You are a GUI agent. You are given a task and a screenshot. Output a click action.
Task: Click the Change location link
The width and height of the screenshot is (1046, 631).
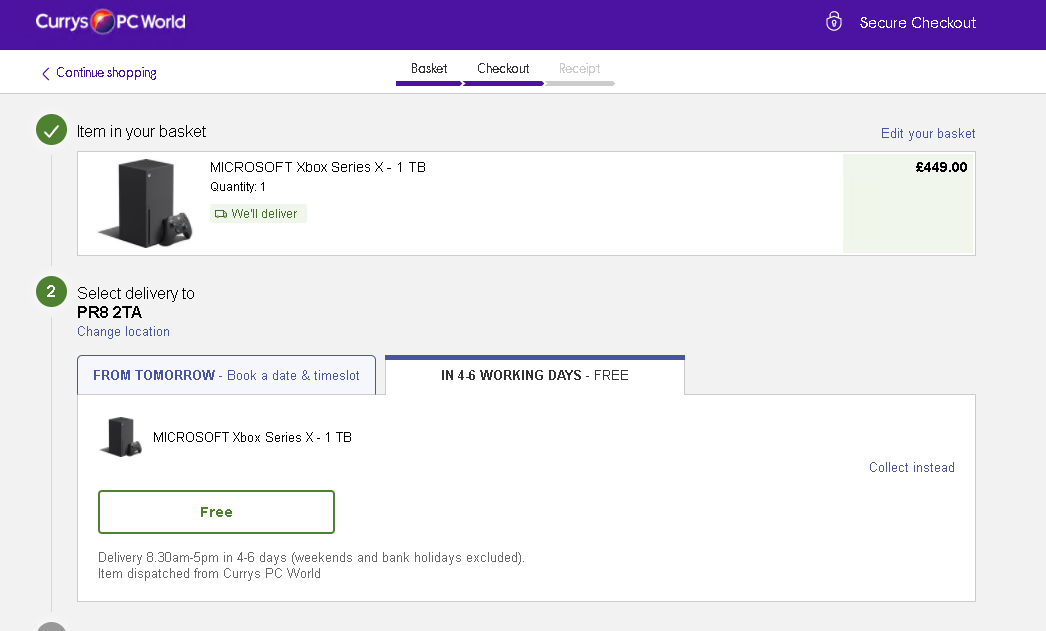coord(123,332)
